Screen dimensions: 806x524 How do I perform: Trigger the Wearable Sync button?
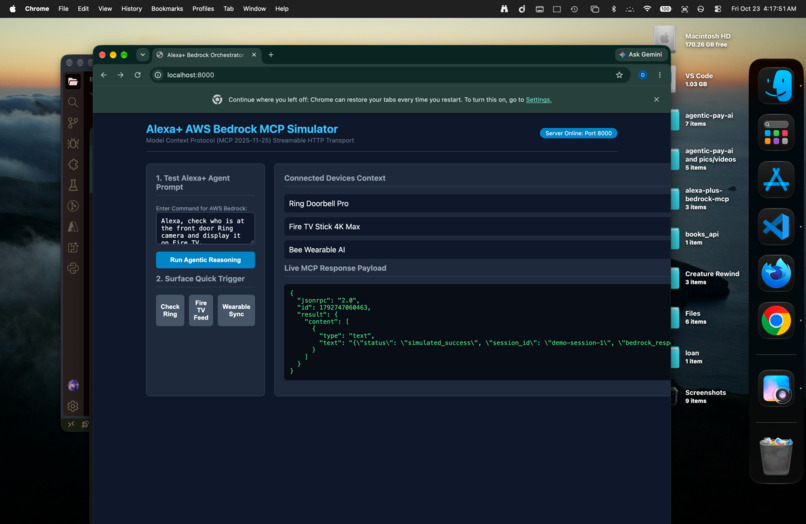(236, 311)
